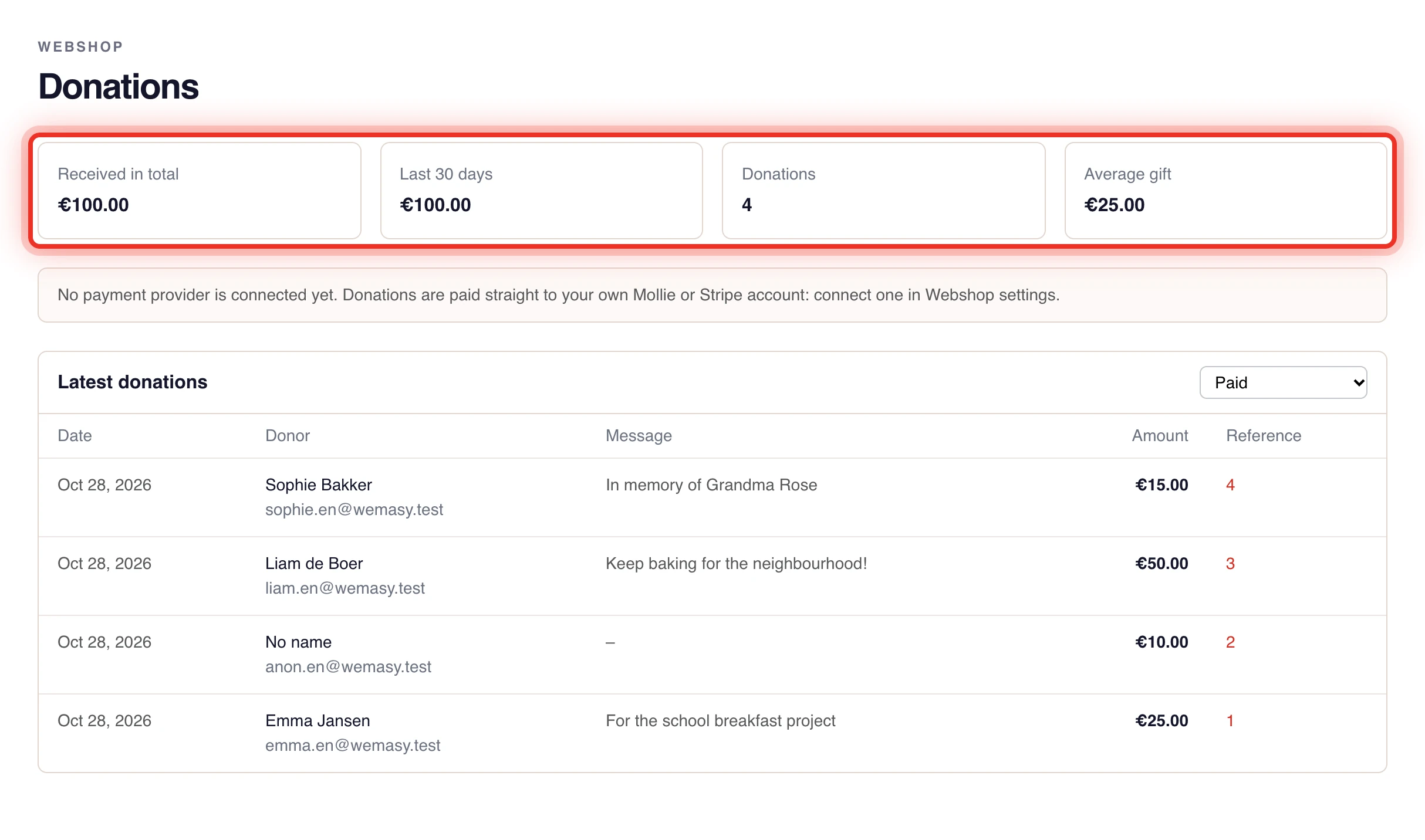Click the Last 30 days card

pos(542,191)
